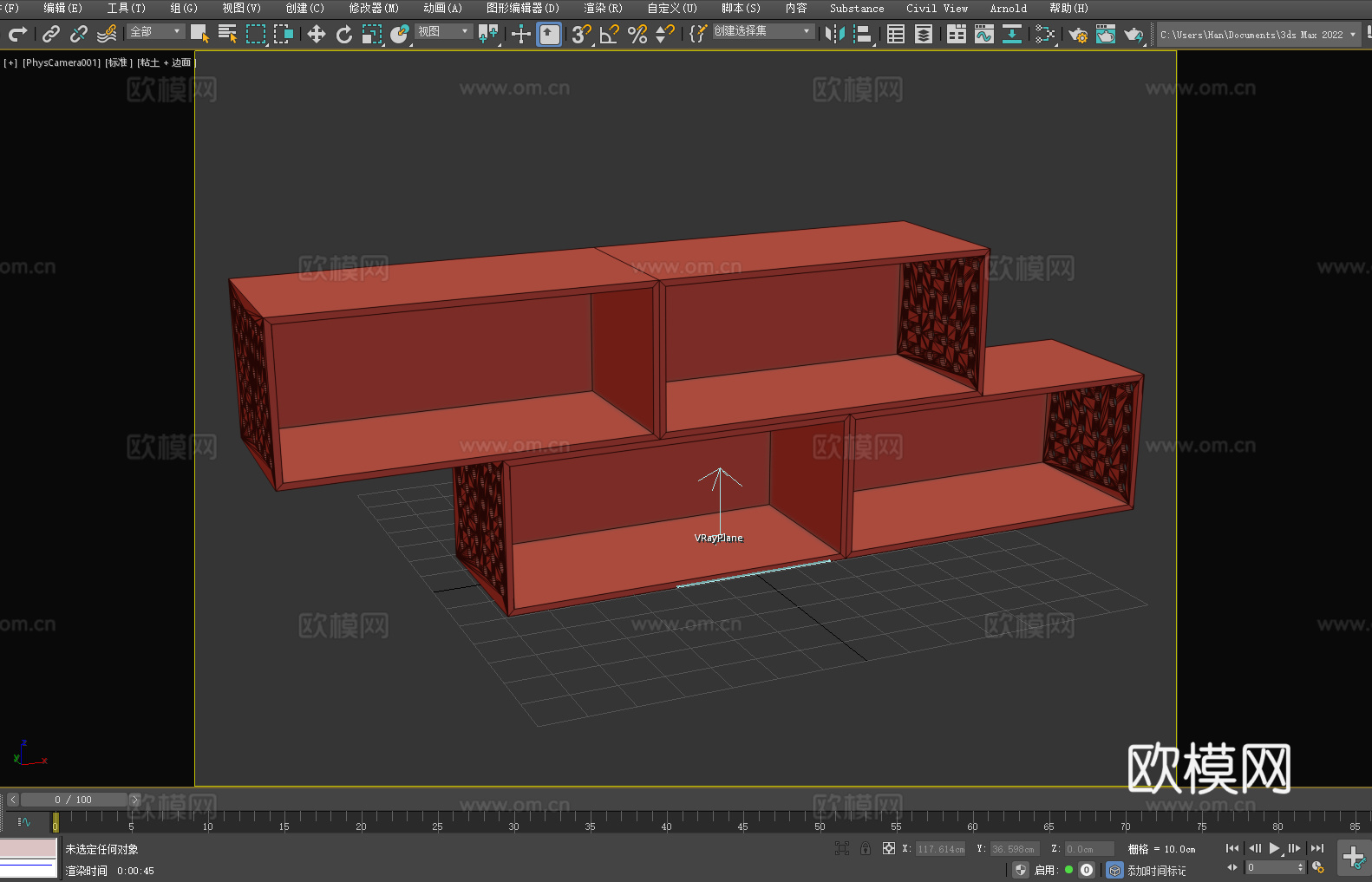This screenshot has width=1372, height=882.
Task: Click Edit Named Selection Sets icon
Action: click(x=698, y=34)
